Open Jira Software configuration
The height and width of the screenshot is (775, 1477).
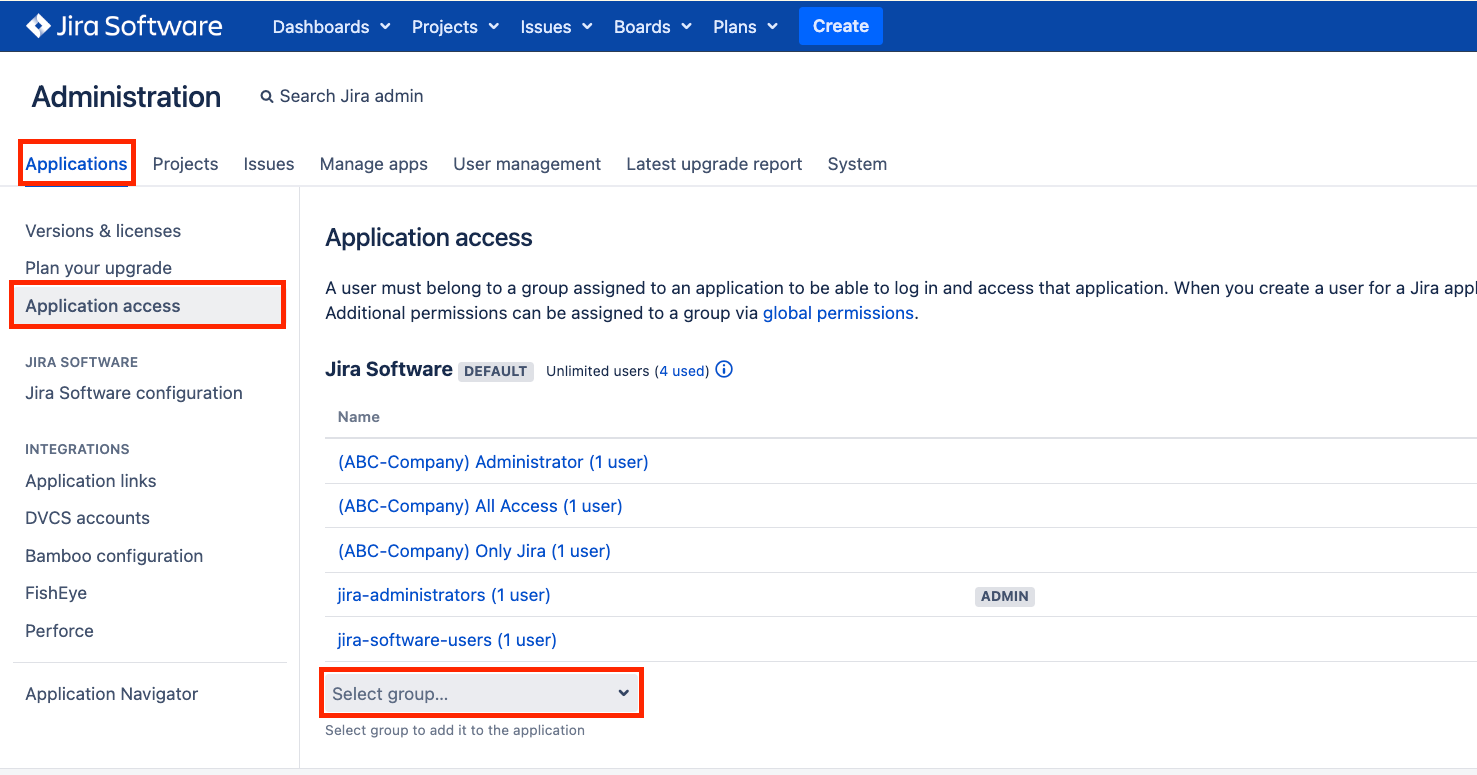coord(134,393)
